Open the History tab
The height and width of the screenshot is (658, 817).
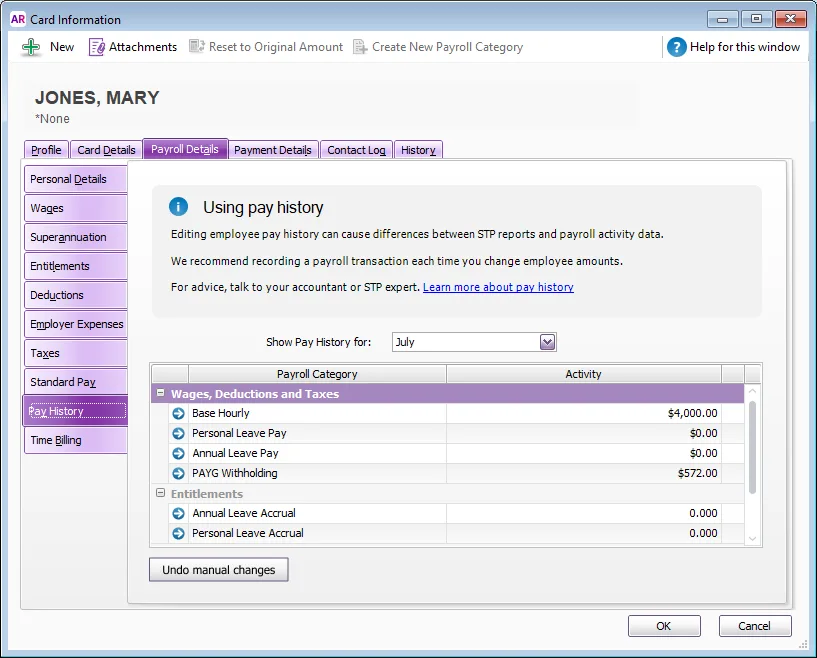418,150
